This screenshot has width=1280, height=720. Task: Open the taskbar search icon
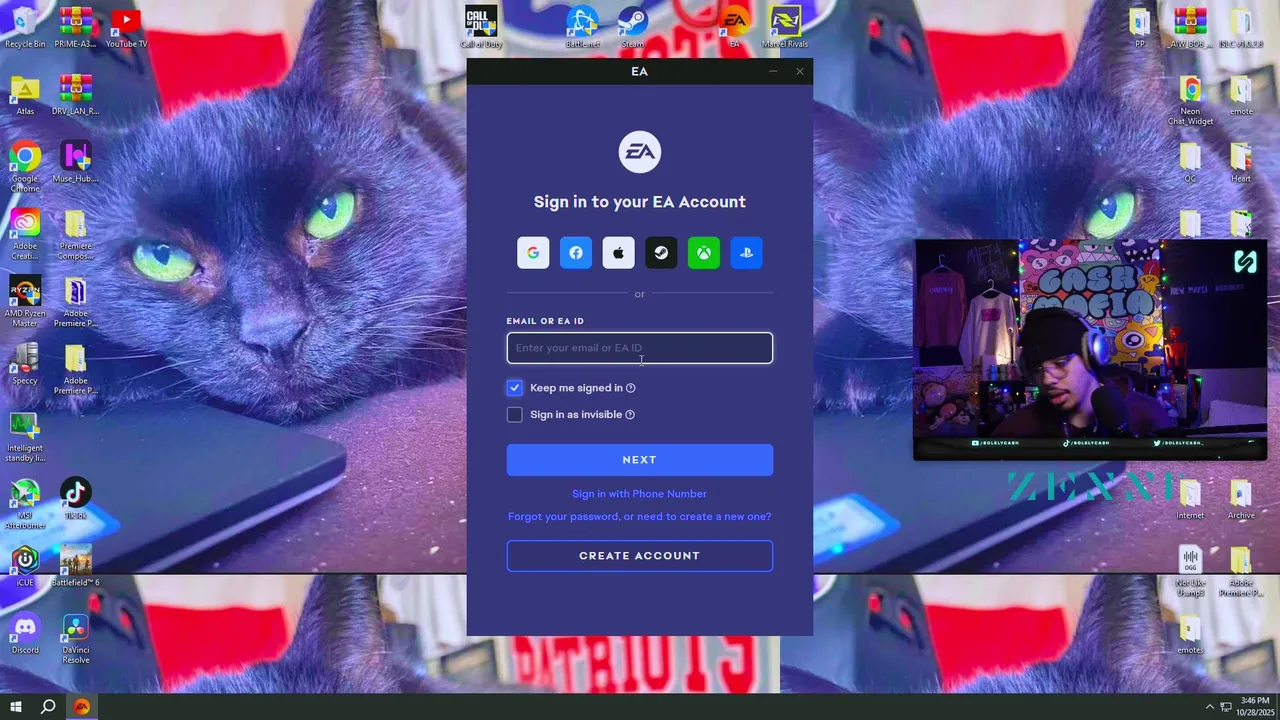coord(48,707)
